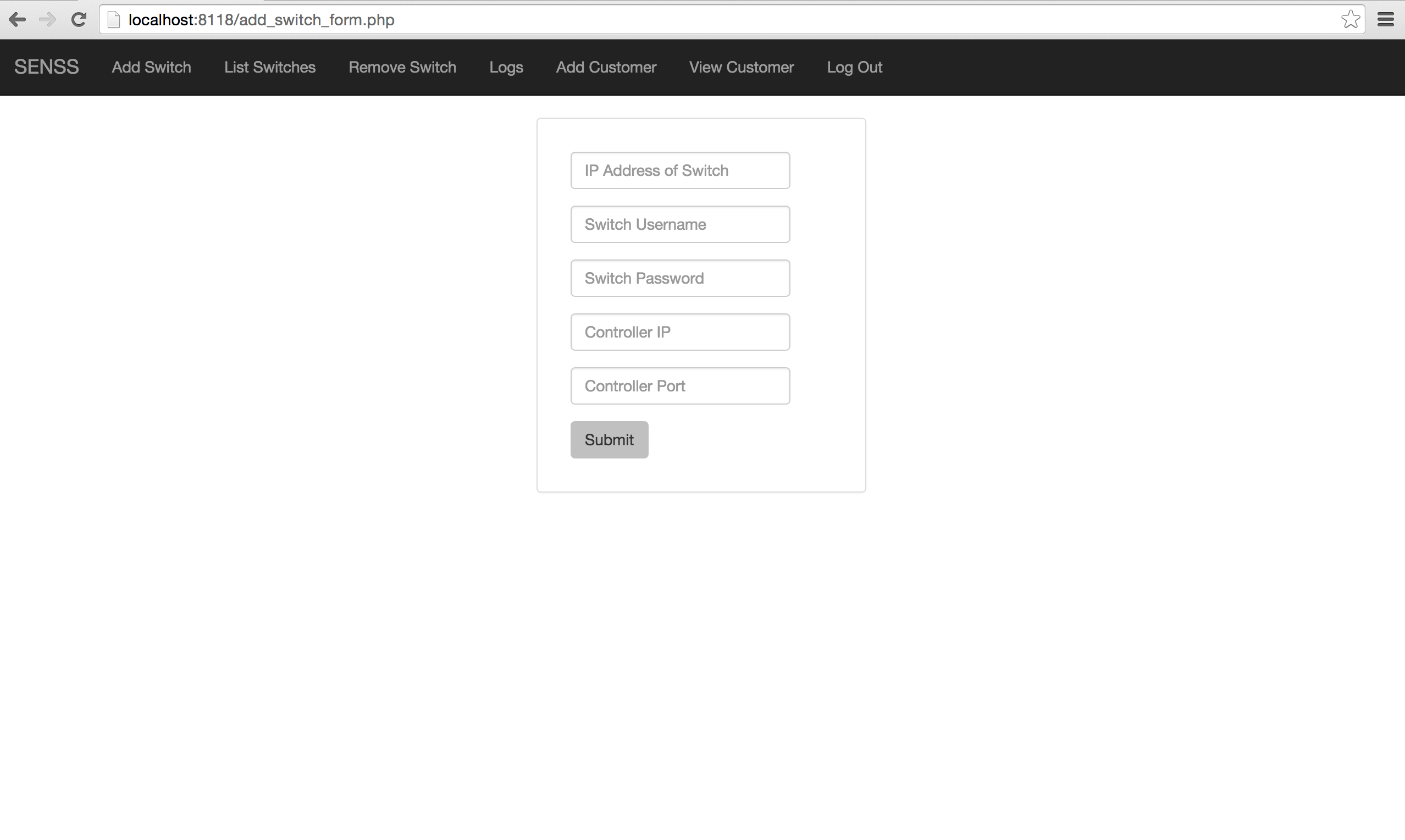
Task: Click Log Out link
Action: pyautogui.click(x=854, y=67)
